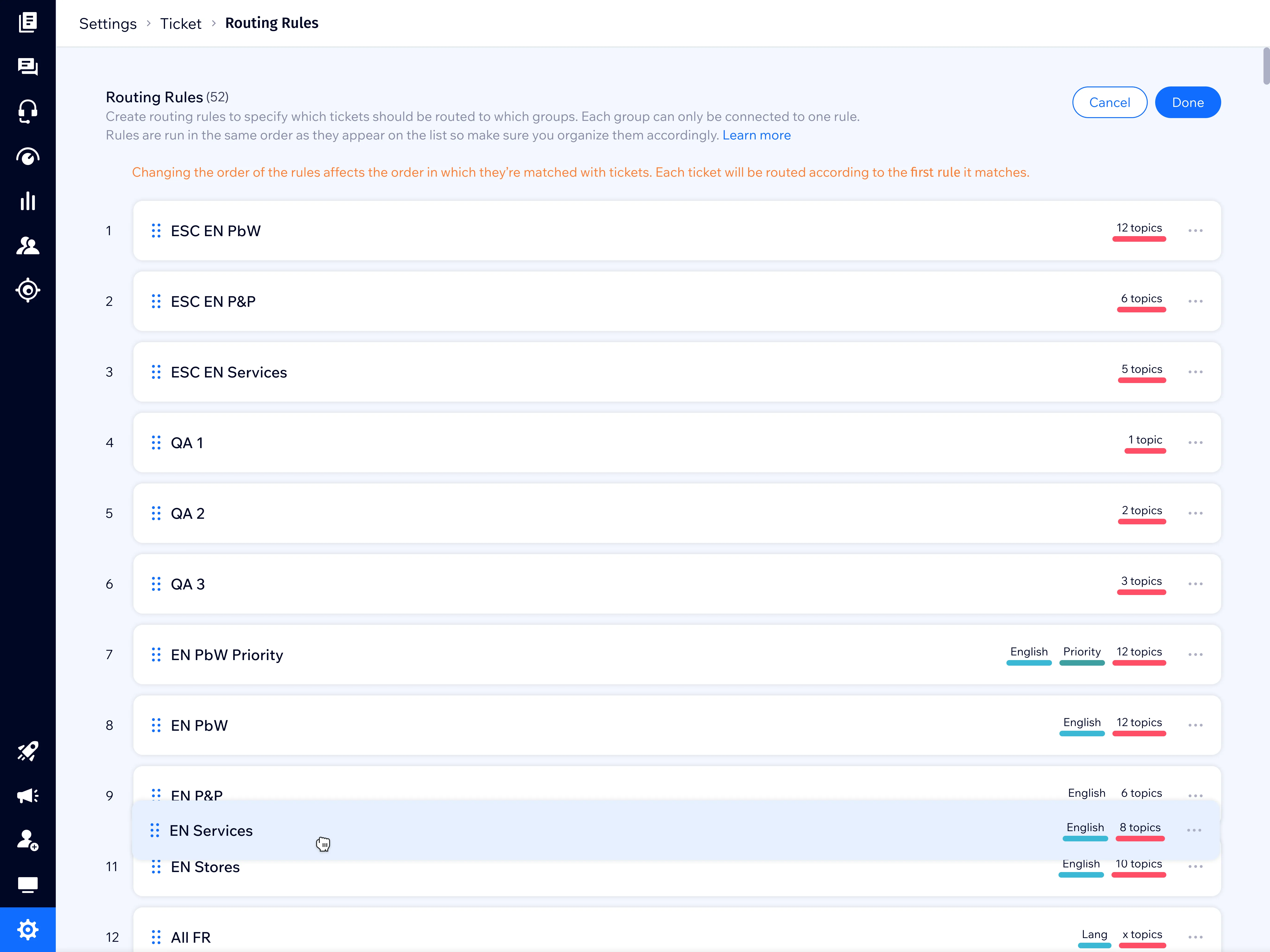
Task: Open the bar chart analytics icon
Action: click(28, 201)
